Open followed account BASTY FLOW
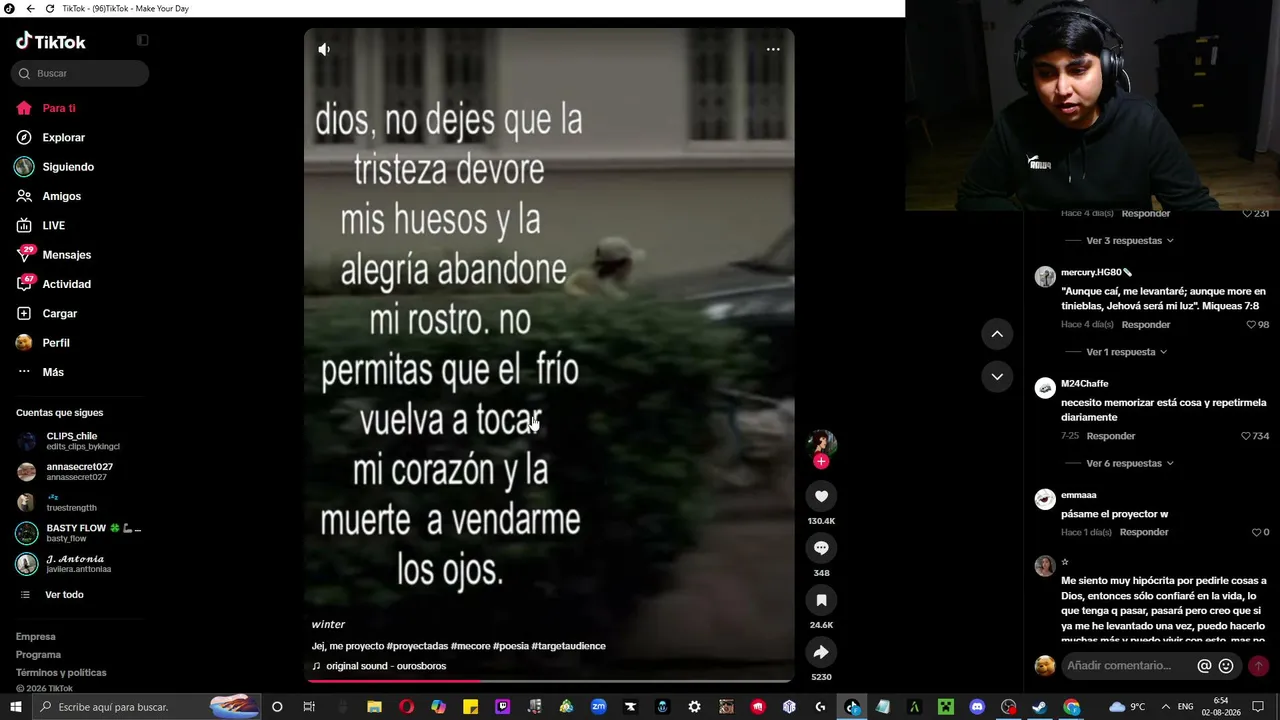This screenshot has width=1280, height=720. pyautogui.click(x=80, y=533)
